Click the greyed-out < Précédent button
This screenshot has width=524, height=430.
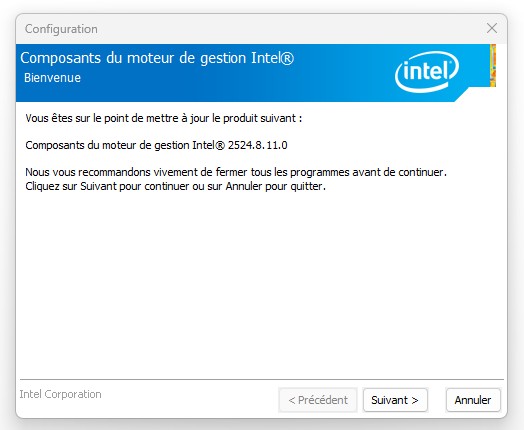click(x=318, y=400)
